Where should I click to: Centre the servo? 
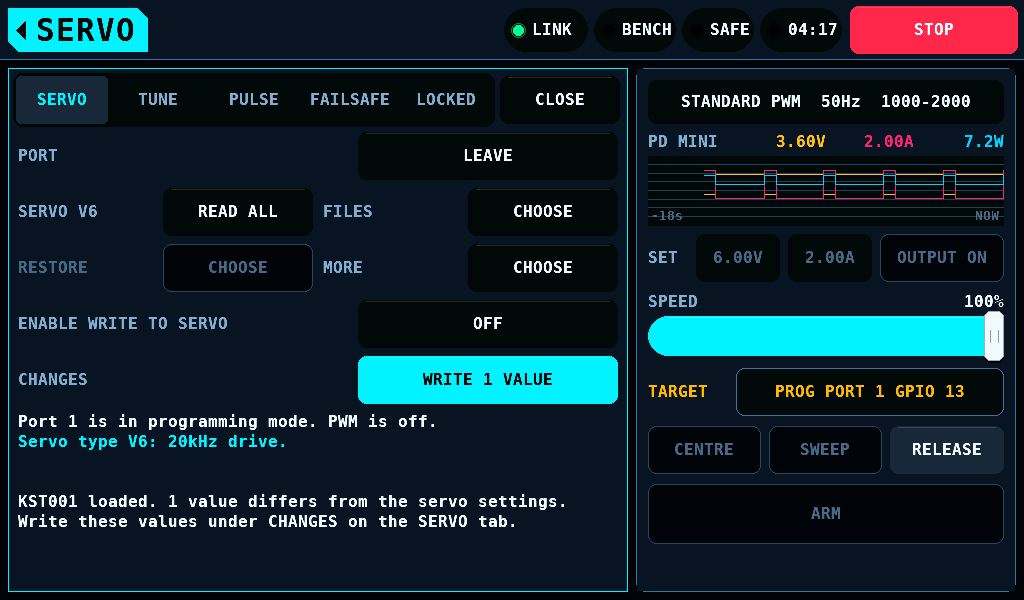[704, 450]
